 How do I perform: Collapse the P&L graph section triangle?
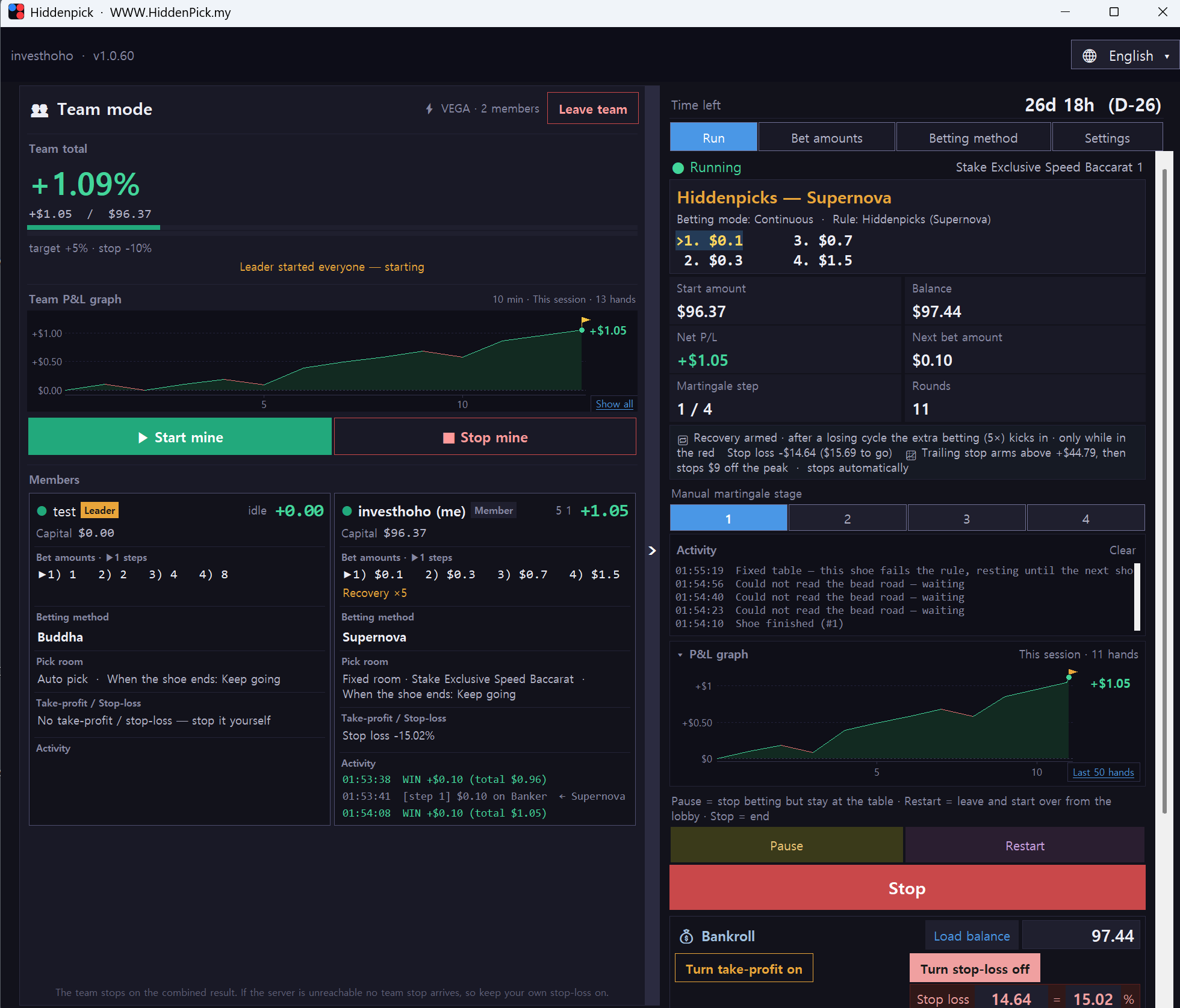coord(680,655)
